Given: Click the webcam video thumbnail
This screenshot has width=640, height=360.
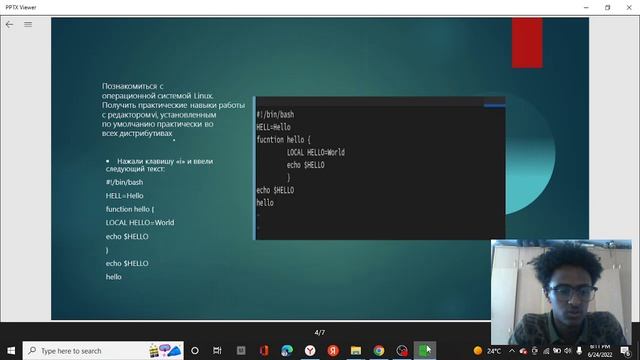Looking at the screenshot, I should [x=561, y=292].
